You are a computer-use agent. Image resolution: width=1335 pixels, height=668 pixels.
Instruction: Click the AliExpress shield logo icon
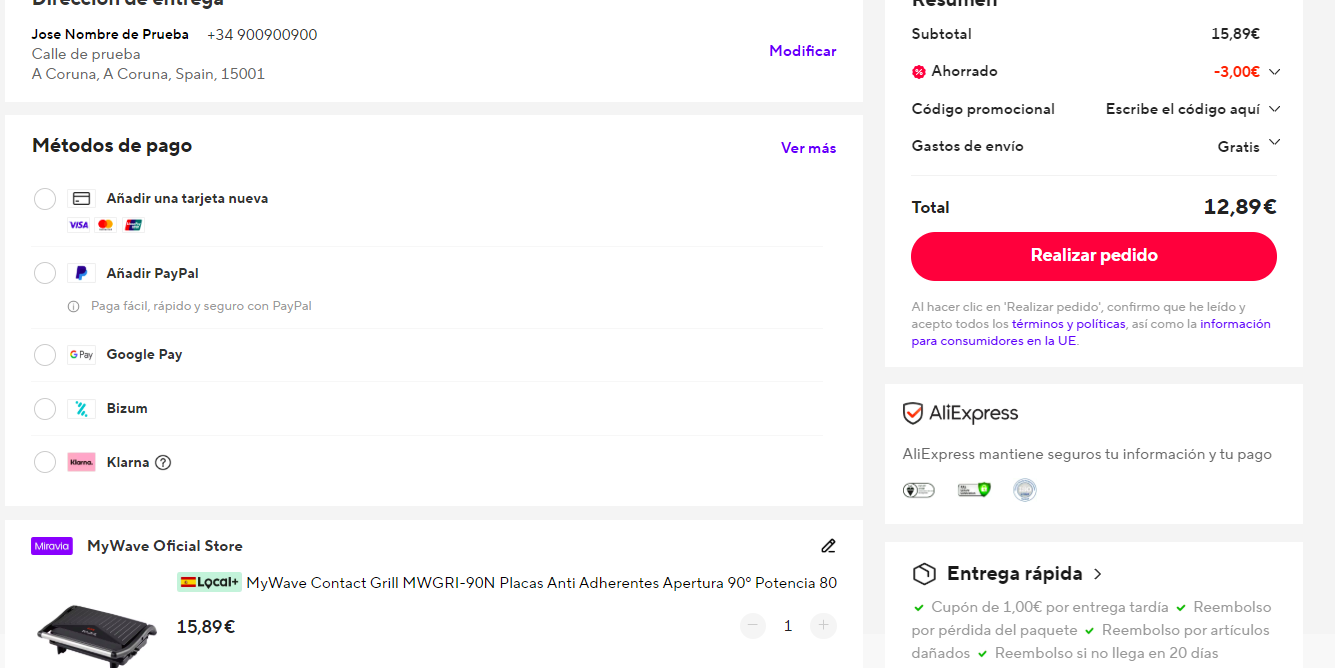912,413
